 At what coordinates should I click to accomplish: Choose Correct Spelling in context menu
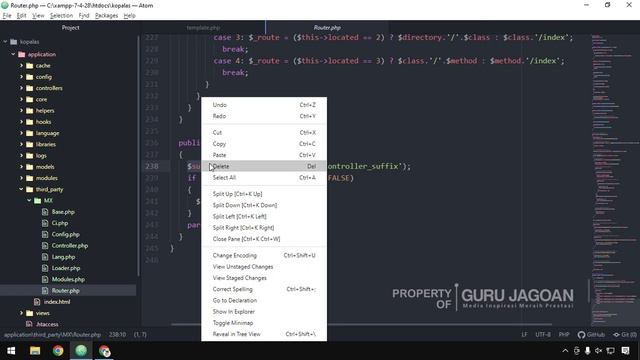pyautogui.click(x=264, y=289)
